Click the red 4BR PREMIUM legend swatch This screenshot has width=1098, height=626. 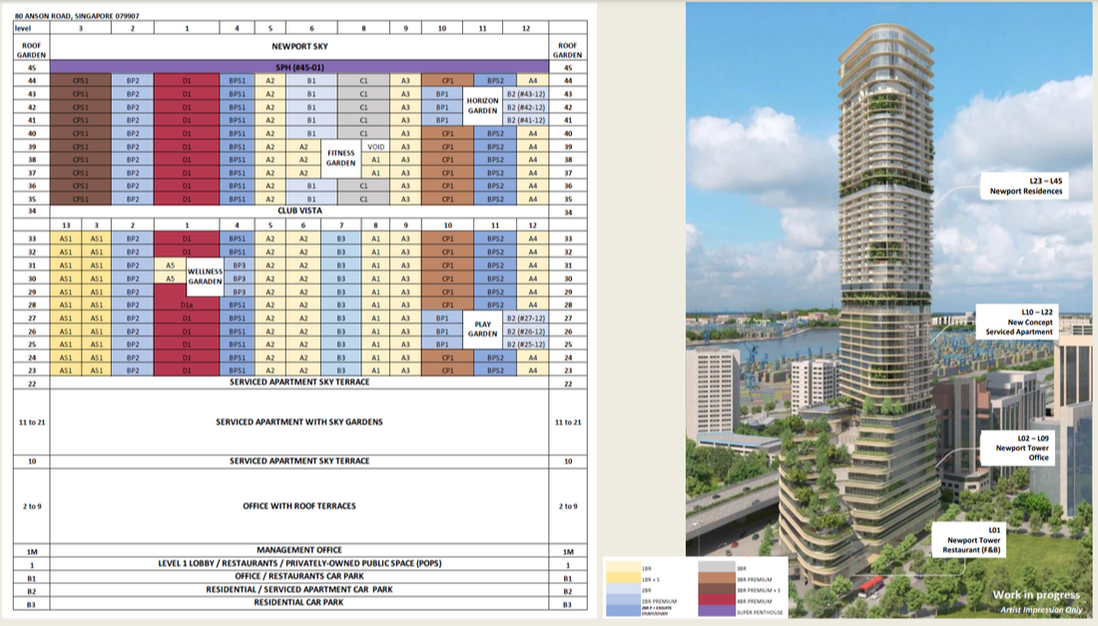716,601
